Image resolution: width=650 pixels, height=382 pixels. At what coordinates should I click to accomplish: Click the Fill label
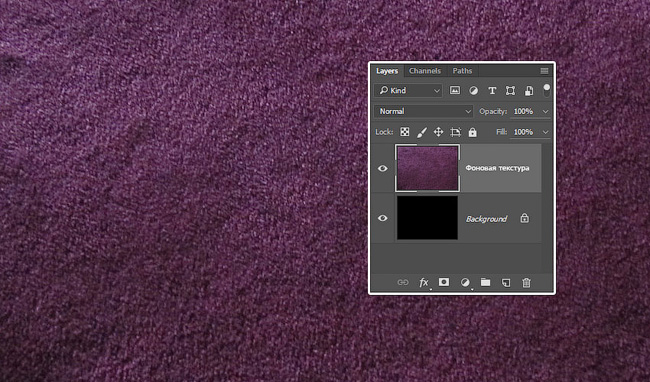coord(501,132)
